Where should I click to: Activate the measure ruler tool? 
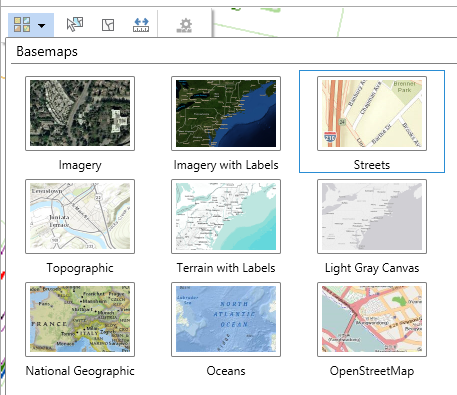[141, 25]
